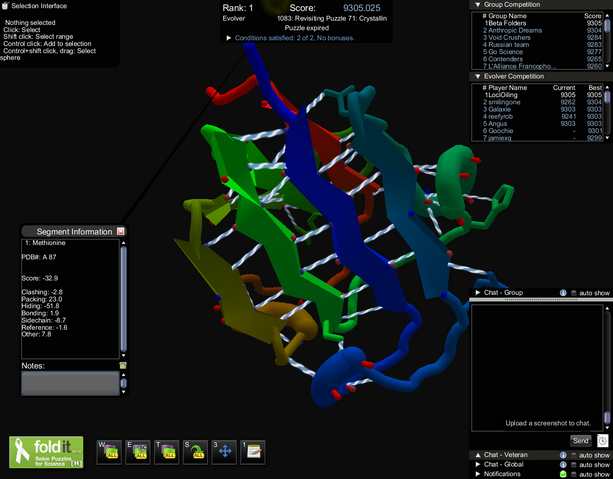Open the notepad tool (1)

pos(253,452)
